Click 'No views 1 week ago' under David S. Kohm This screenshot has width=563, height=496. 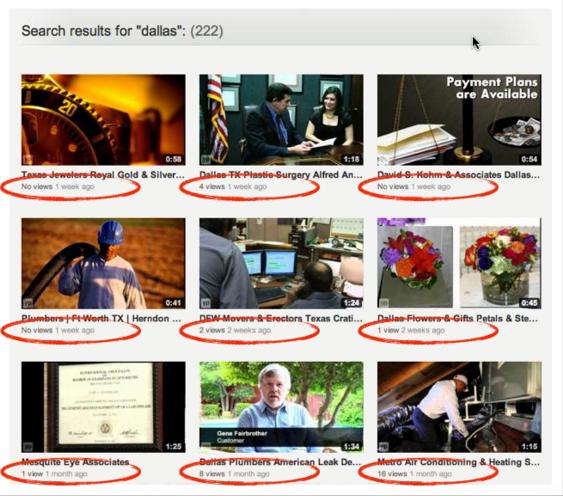414,186
